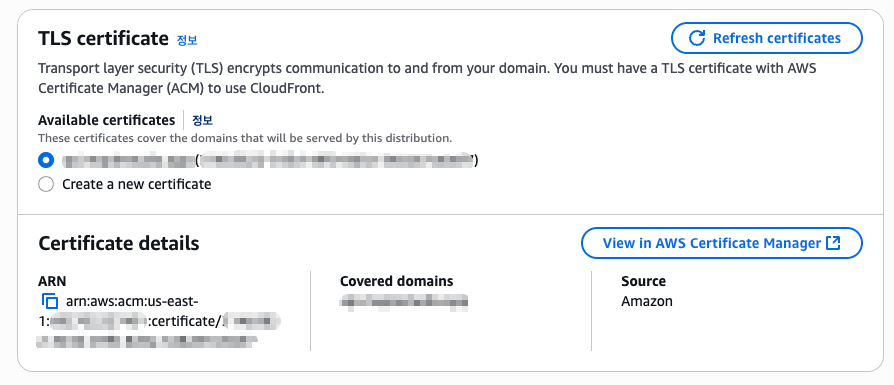Copy the certificate ARN using the copy icon

50,301
